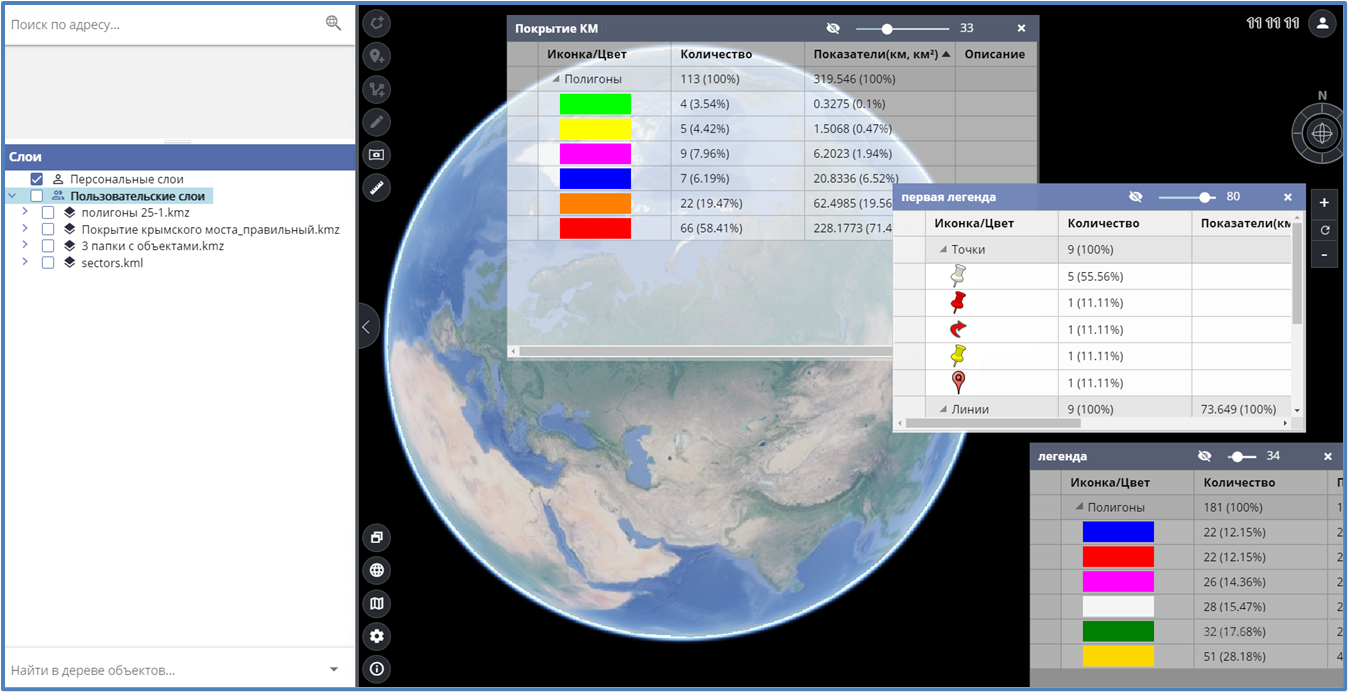Open the settings gear in map toolbar
Screen dimensions: 1348x692
pyautogui.click(x=377, y=636)
